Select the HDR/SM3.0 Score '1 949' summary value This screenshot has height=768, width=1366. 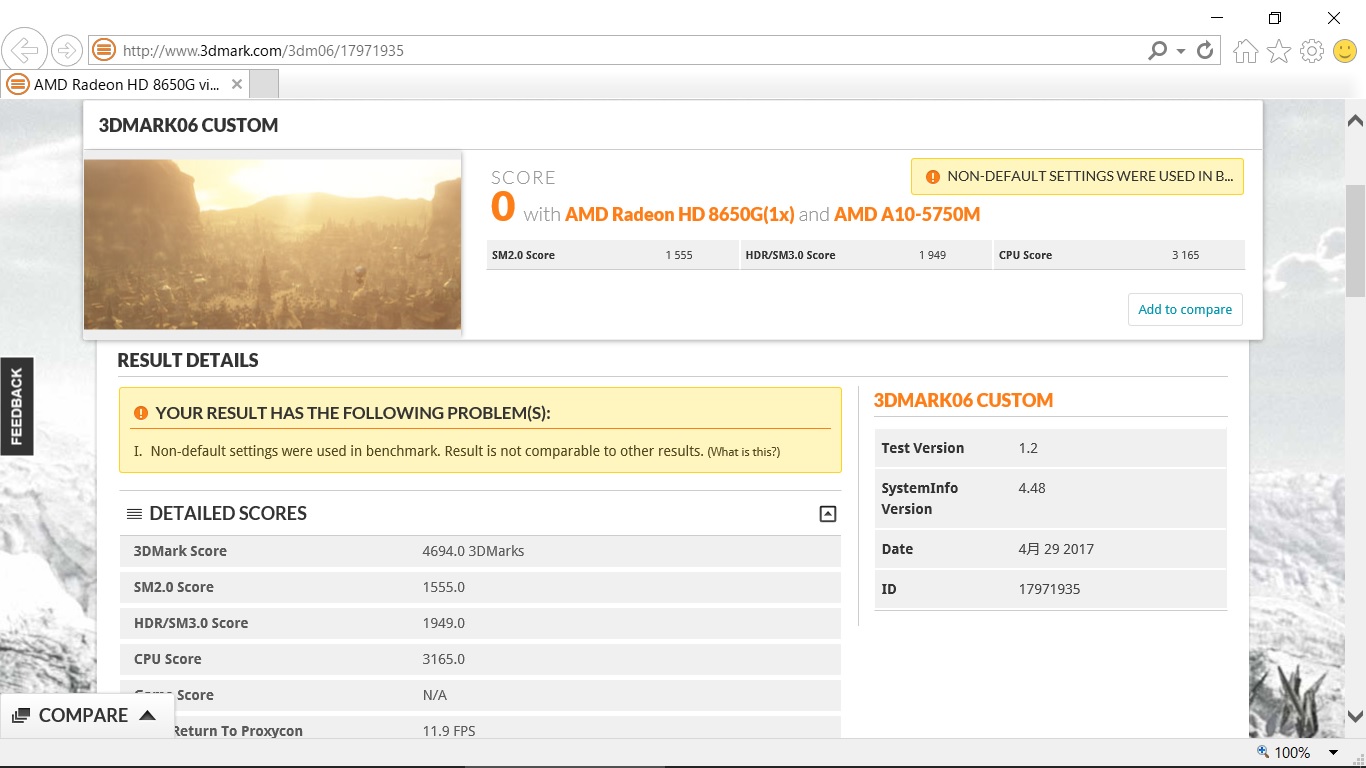(932, 255)
